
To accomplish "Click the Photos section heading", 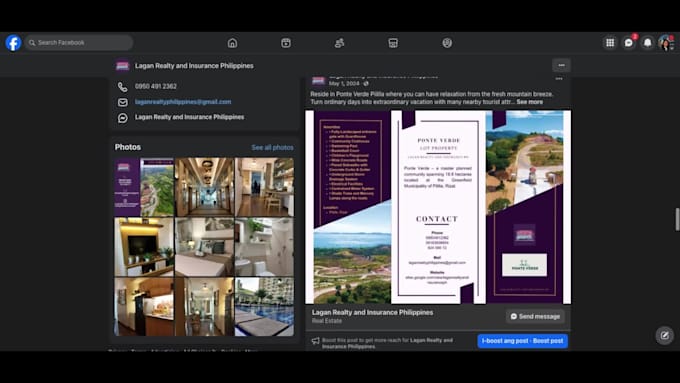I will coord(128,147).
